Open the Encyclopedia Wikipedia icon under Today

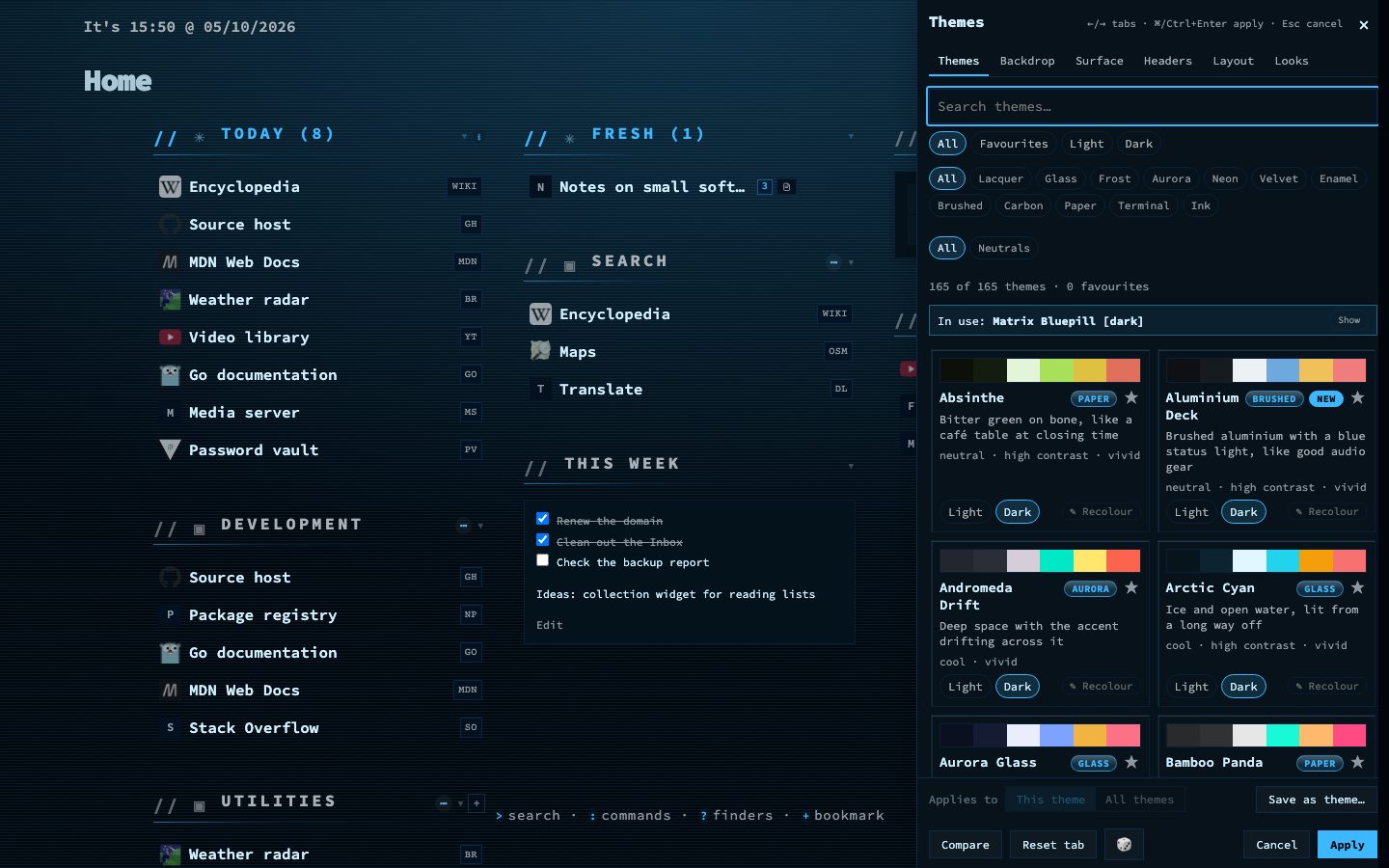pos(170,186)
